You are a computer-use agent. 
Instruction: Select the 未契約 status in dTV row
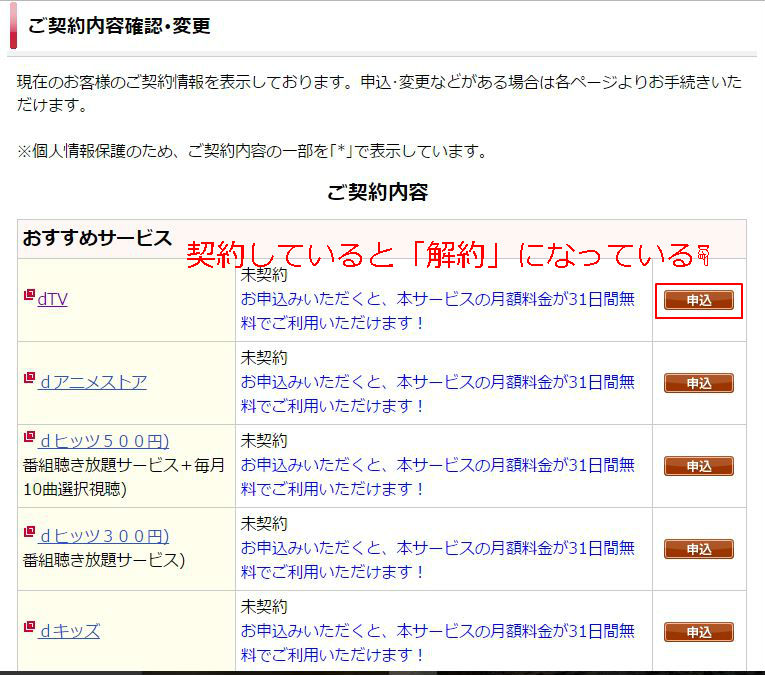(x=264, y=275)
